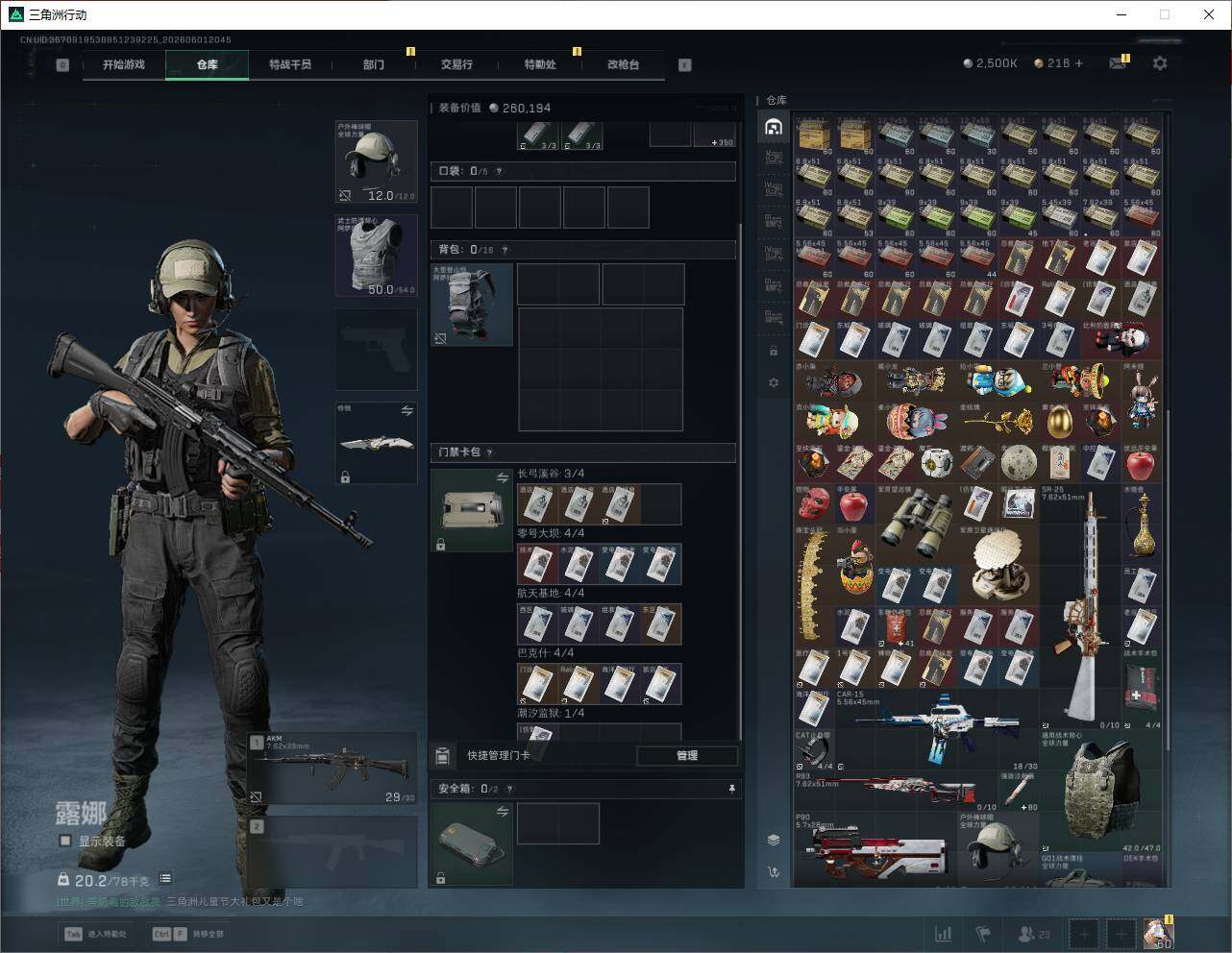The height and width of the screenshot is (953, 1232).
Task: Switch to the 交易行 tab
Action: tap(456, 64)
